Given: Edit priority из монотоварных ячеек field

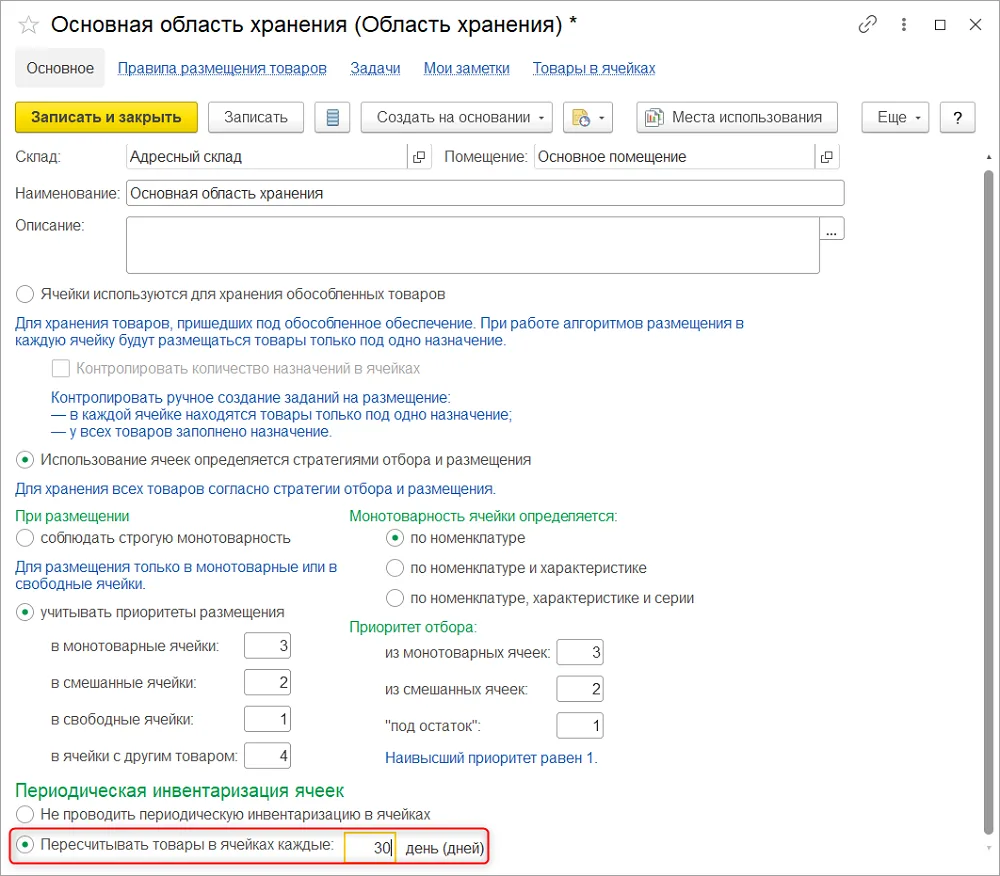Looking at the screenshot, I should 580,652.
